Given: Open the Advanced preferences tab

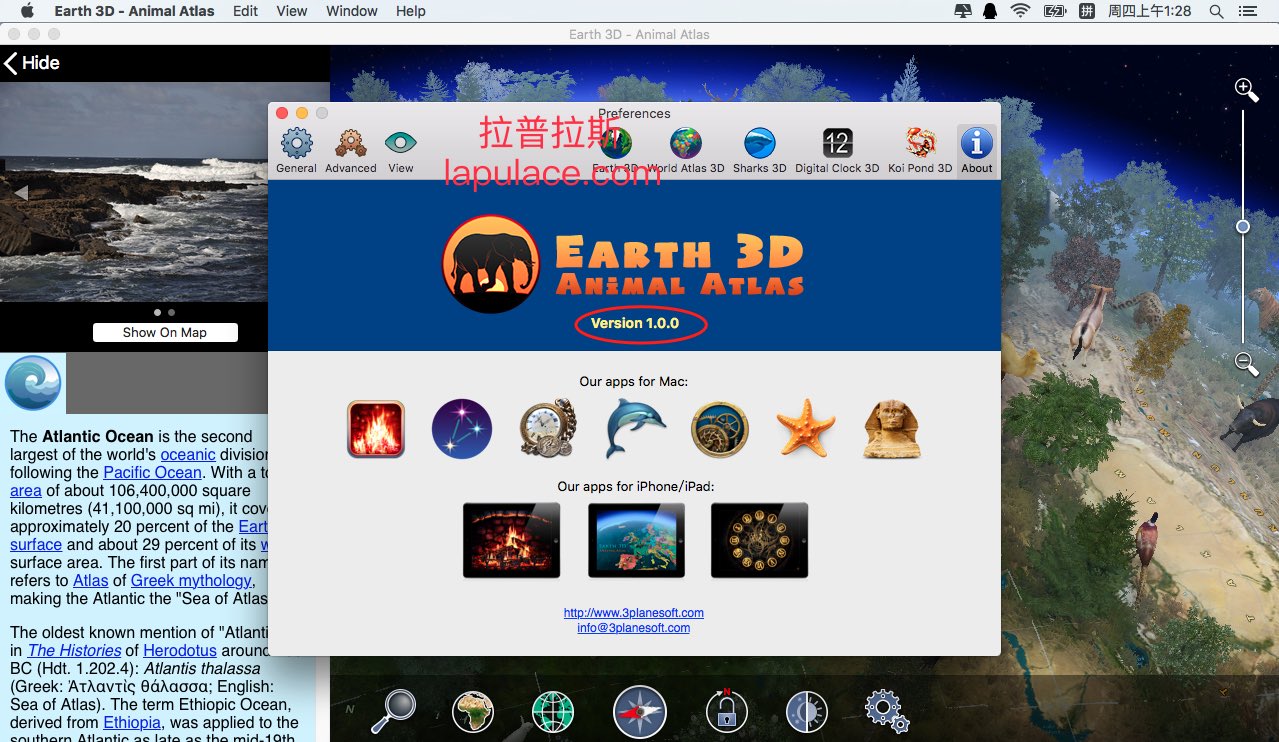Looking at the screenshot, I should 350,150.
